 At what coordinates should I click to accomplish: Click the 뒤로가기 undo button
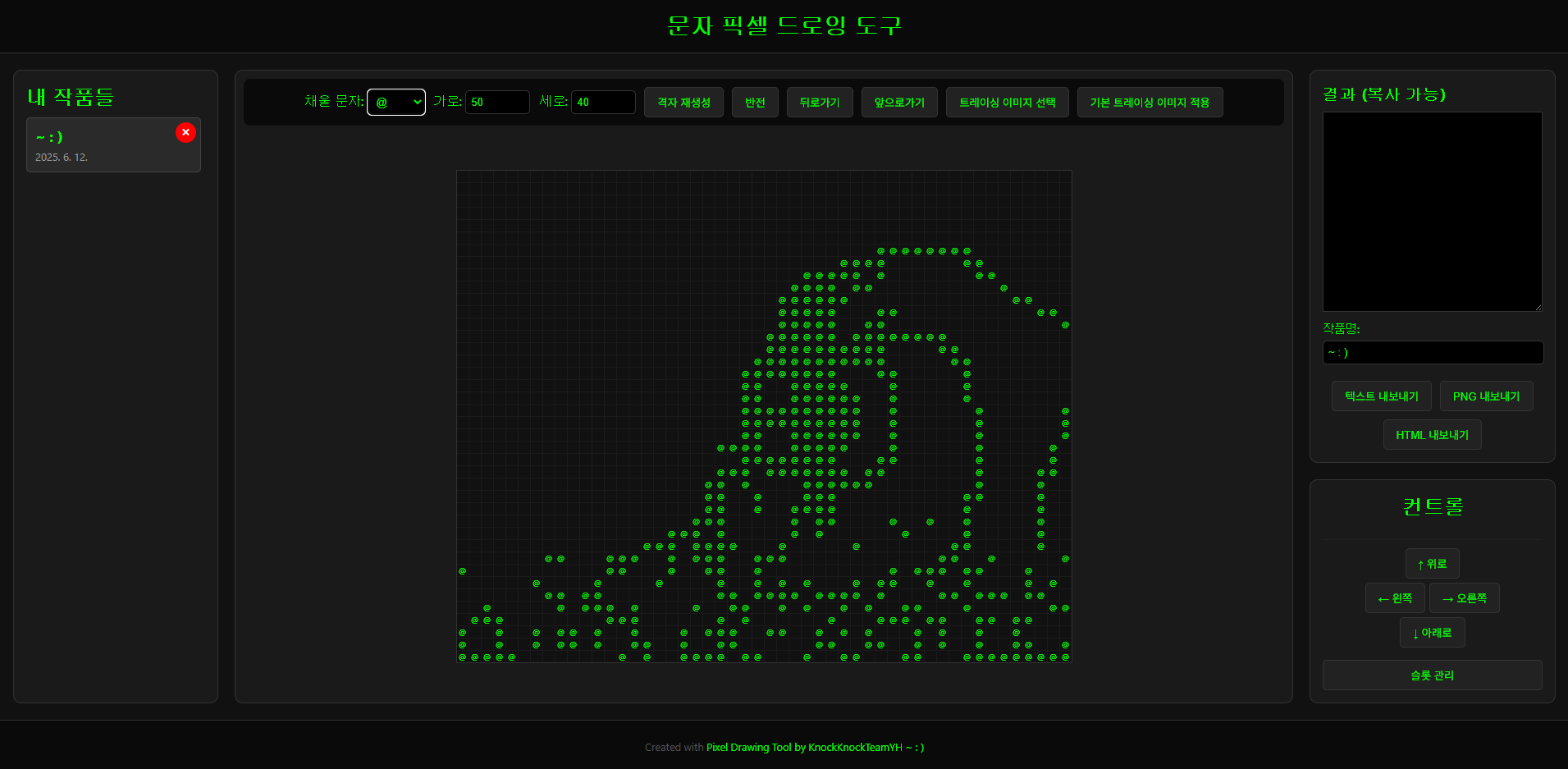(x=820, y=103)
